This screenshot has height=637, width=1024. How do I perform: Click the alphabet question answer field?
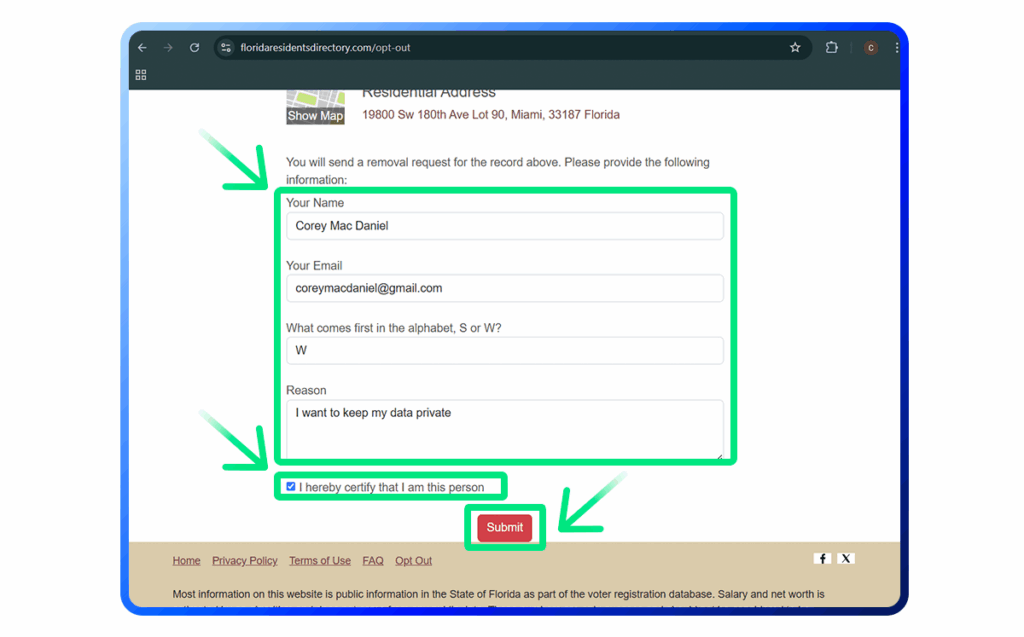click(x=504, y=351)
